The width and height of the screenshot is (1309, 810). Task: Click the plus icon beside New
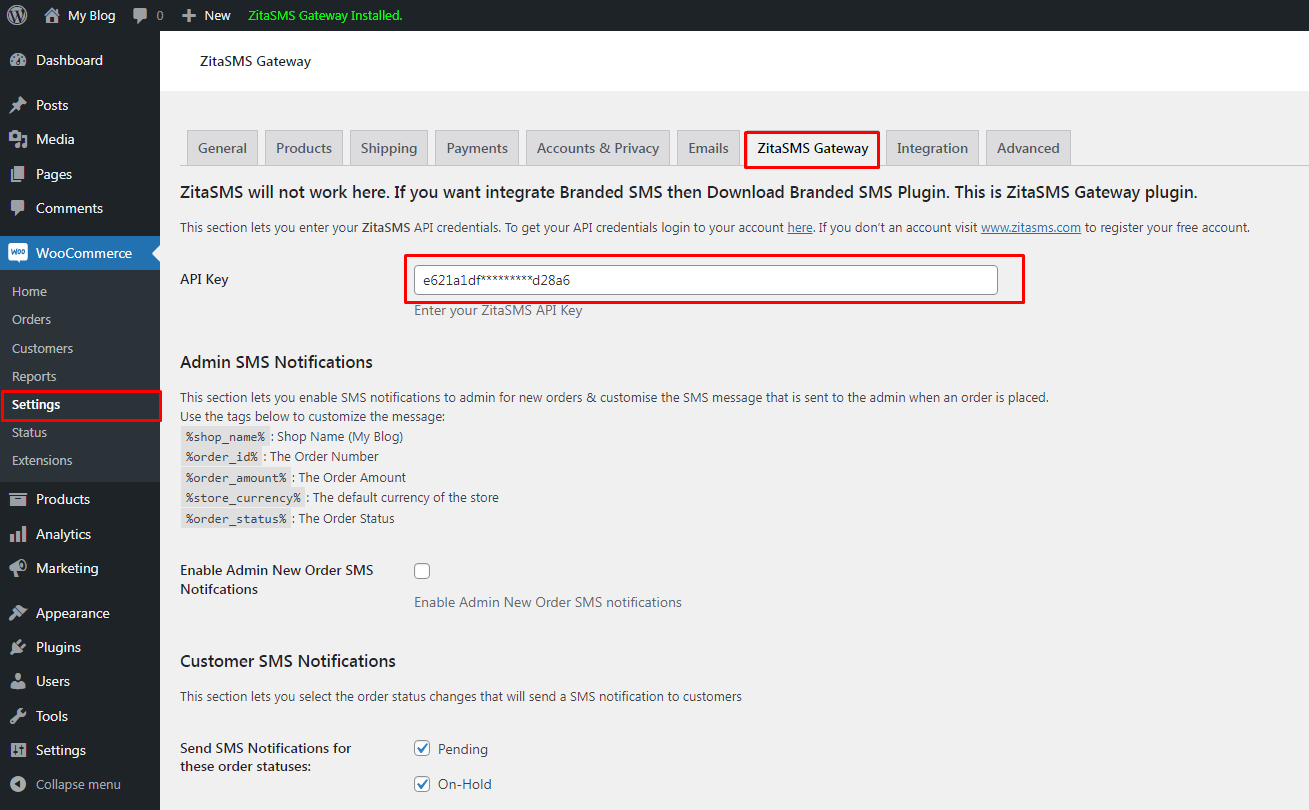(x=189, y=16)
